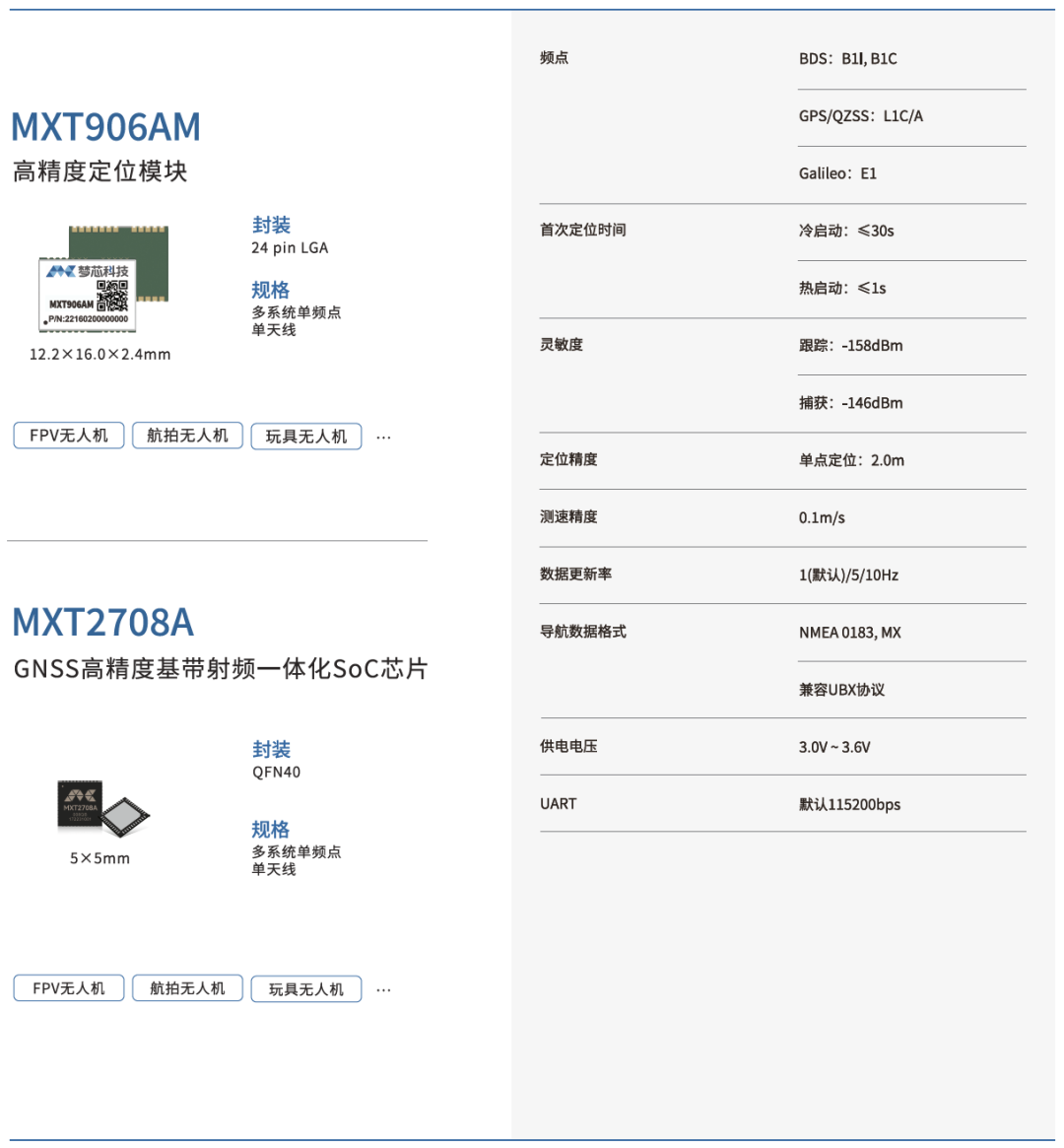Click the BDS: B1I, B1C value
The width and height of the screenshot is (1064, 1148).
(848, 58)
